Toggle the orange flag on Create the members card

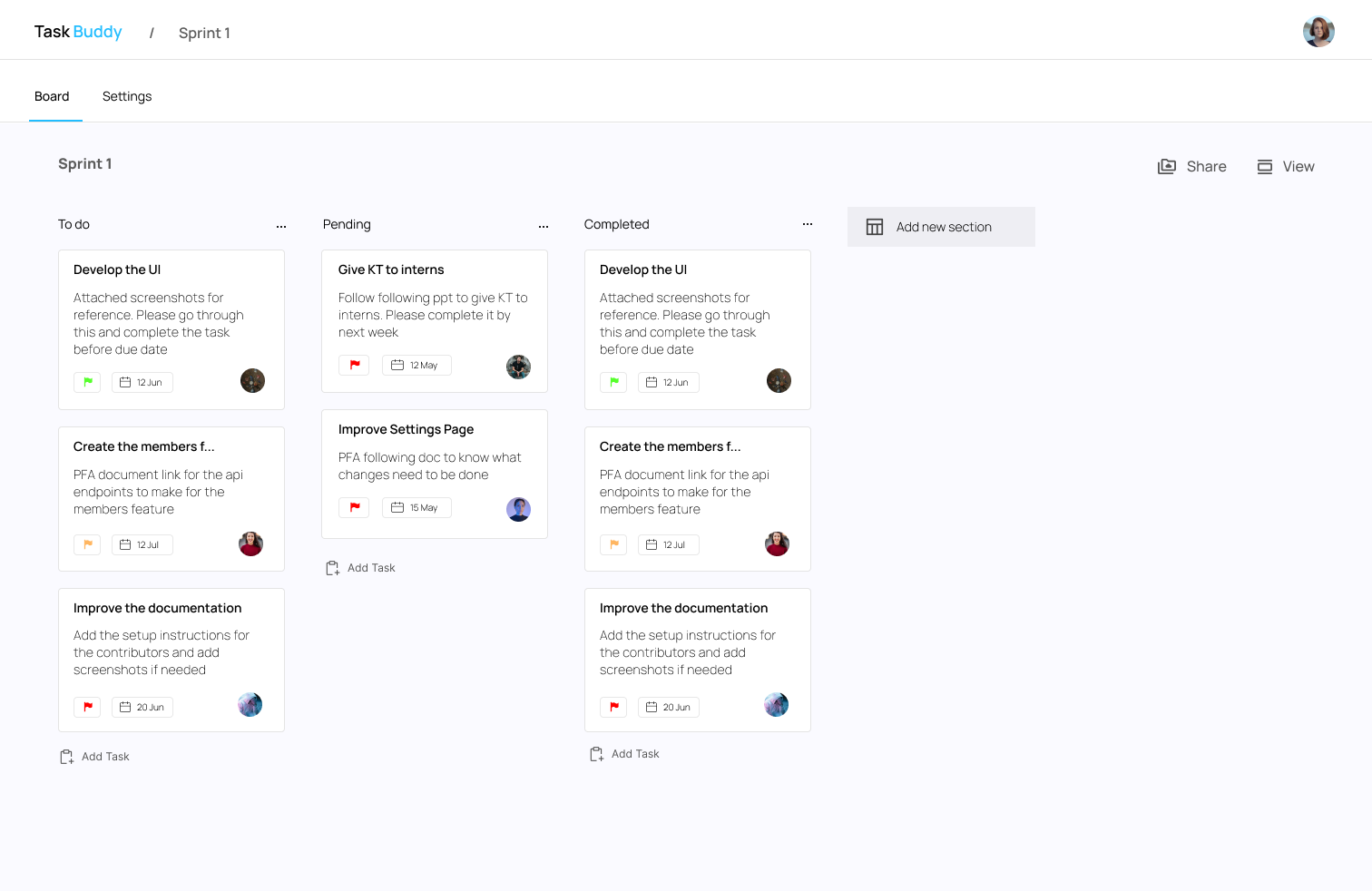point(86,544)
